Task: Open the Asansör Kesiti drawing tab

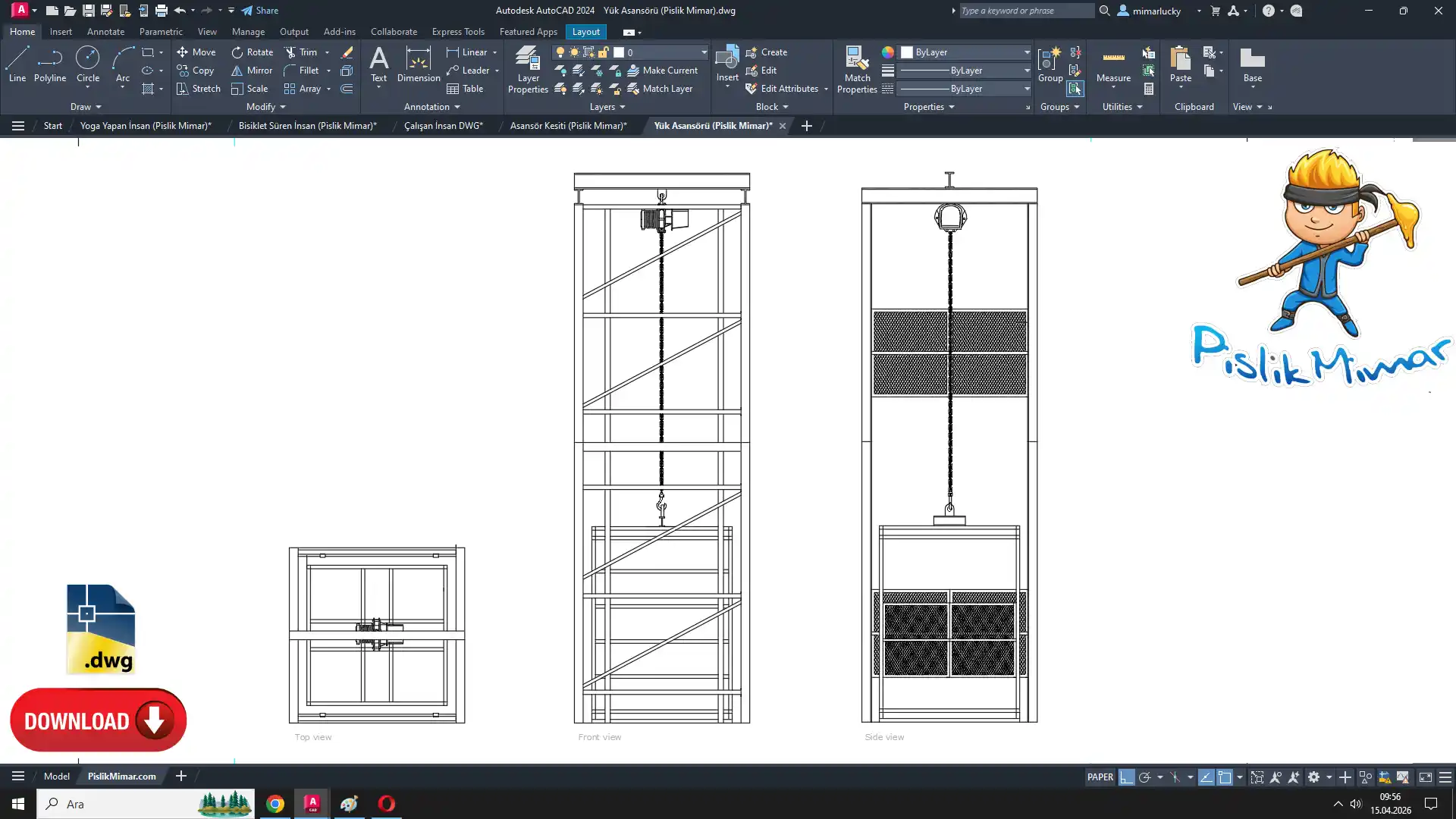Action: coord(568,126)
